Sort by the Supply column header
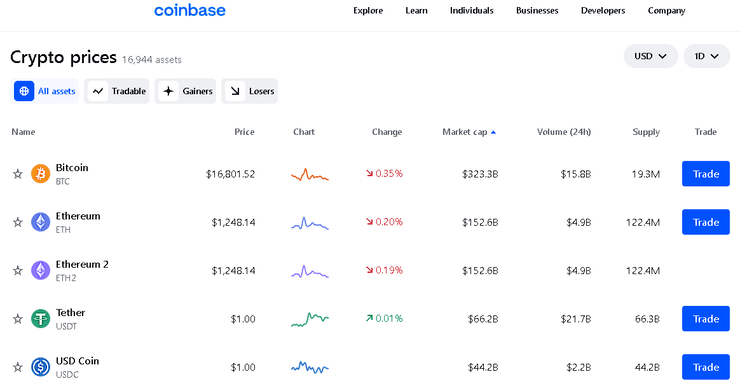The height and width of the screenshot is (388, 740). coord(646,132)
